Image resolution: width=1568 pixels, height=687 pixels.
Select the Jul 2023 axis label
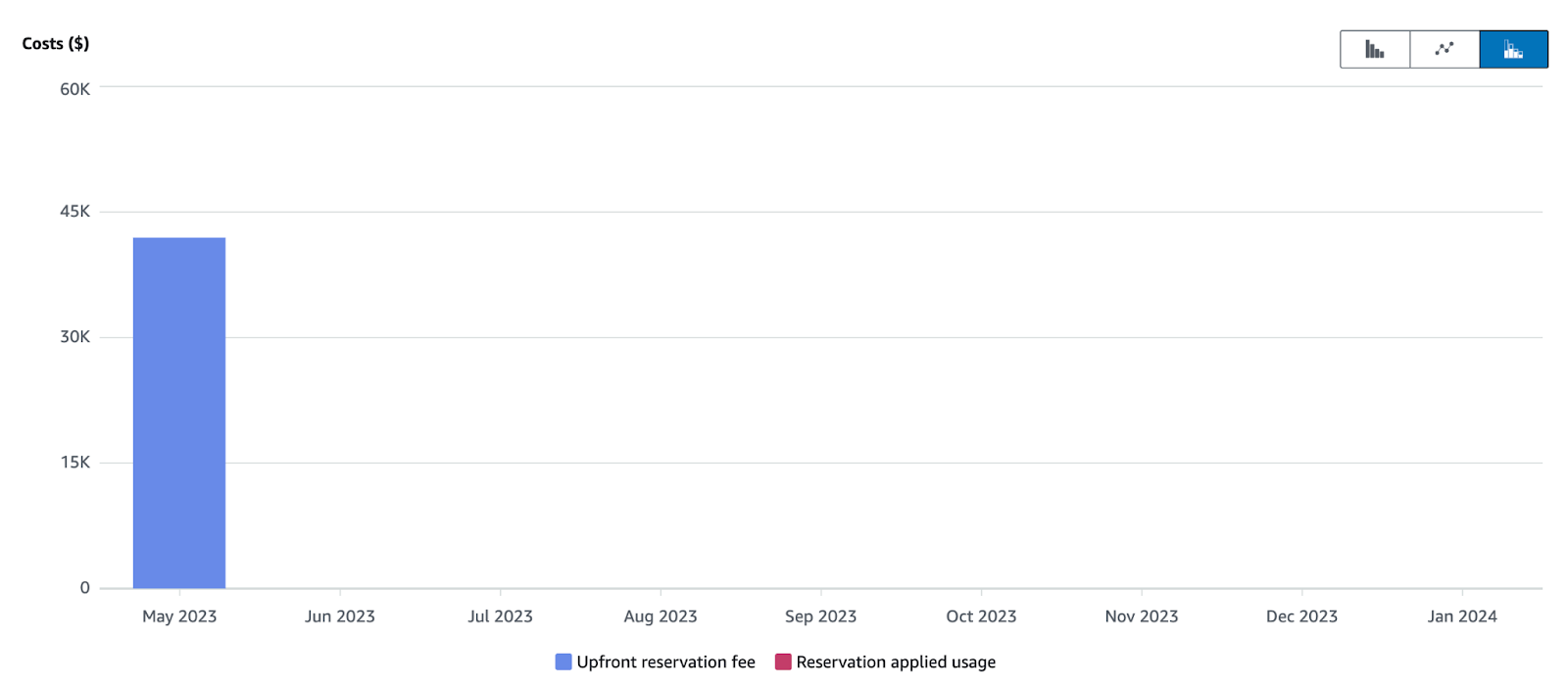click(500, 616)
